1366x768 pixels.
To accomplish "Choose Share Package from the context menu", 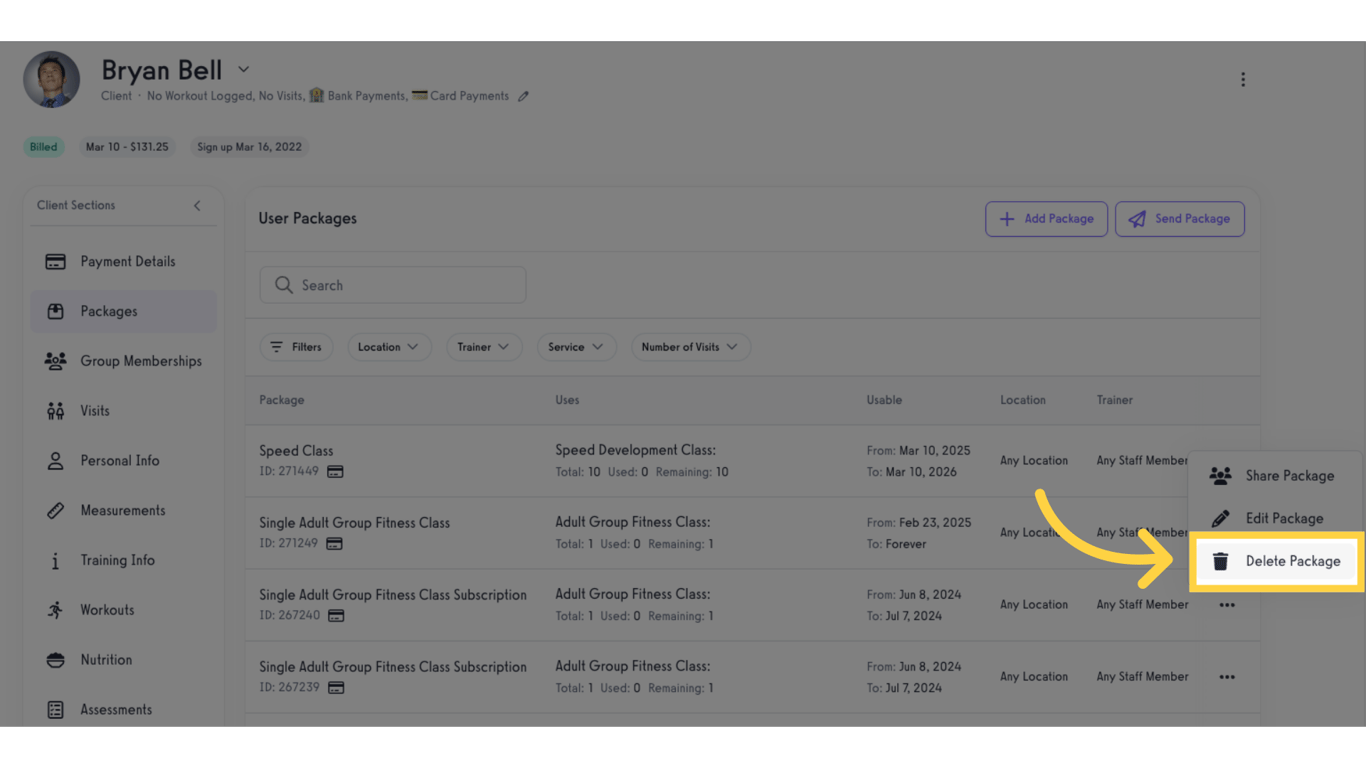I will [1275, 476].
